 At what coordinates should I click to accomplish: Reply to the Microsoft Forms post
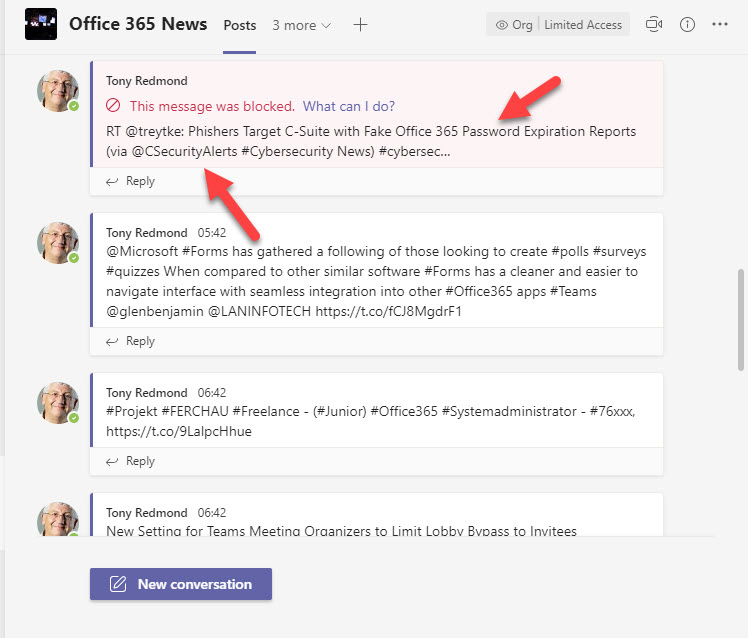click(x=130, y=341)
